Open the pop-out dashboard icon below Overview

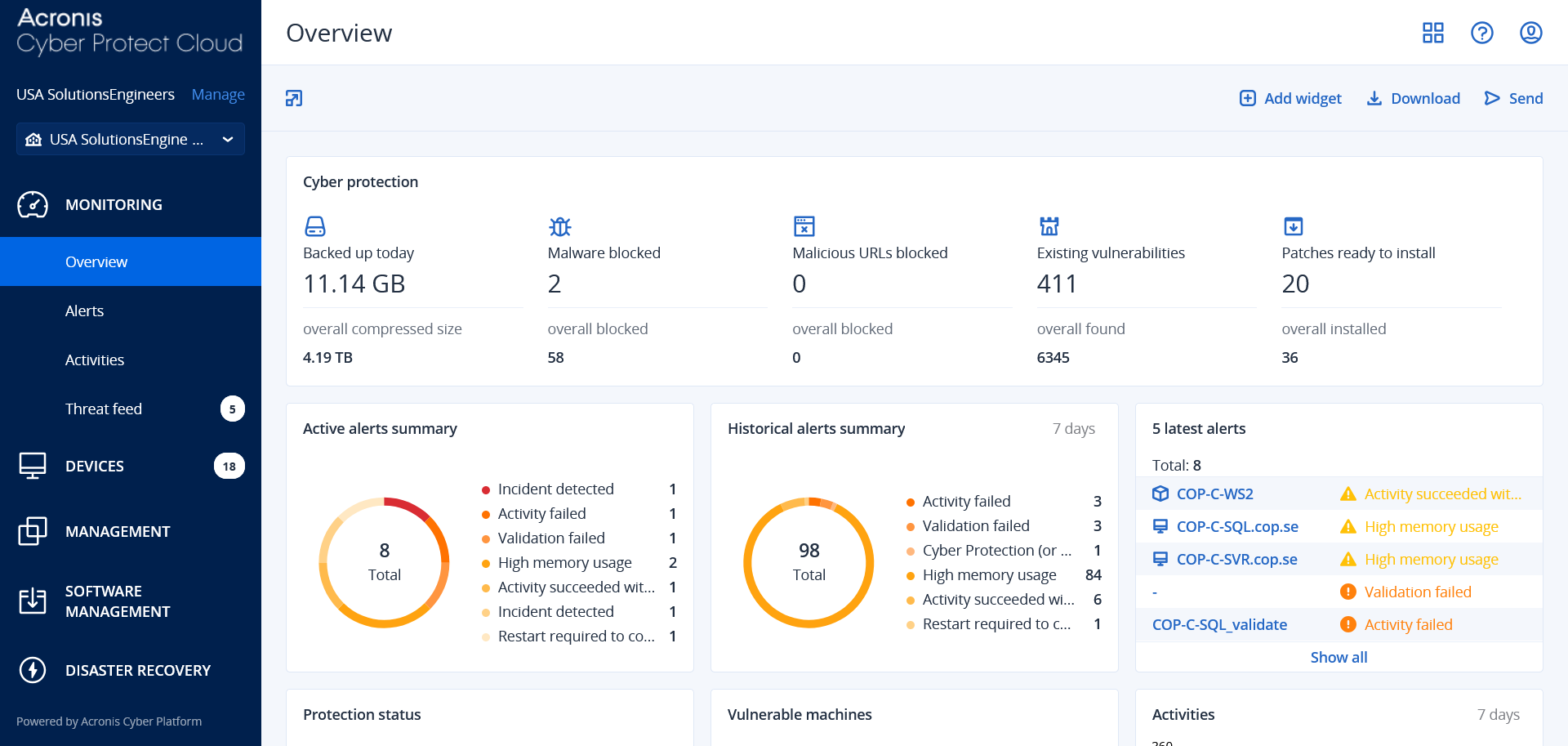[294, 98]
